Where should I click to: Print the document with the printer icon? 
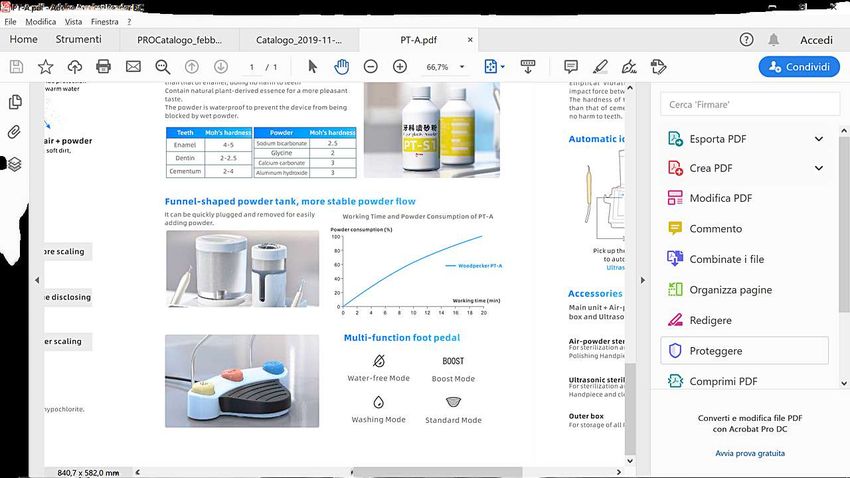click(104, 67)
